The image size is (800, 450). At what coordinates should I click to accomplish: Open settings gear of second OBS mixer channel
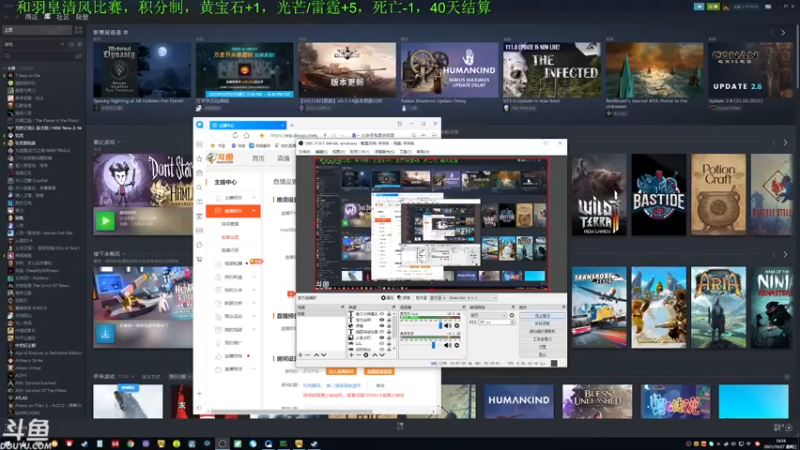(x=457, y=345)
